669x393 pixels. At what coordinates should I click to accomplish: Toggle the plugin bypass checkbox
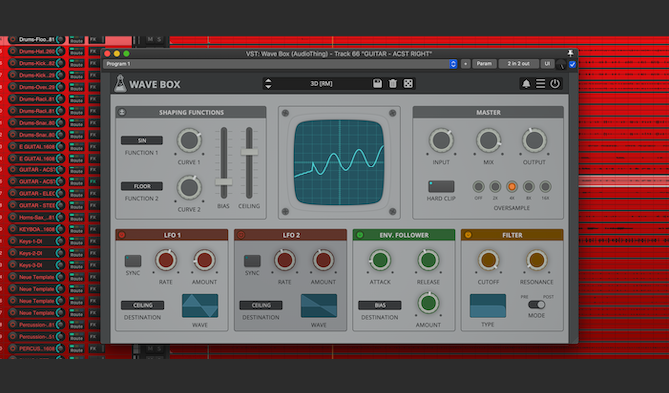[572, 64]
